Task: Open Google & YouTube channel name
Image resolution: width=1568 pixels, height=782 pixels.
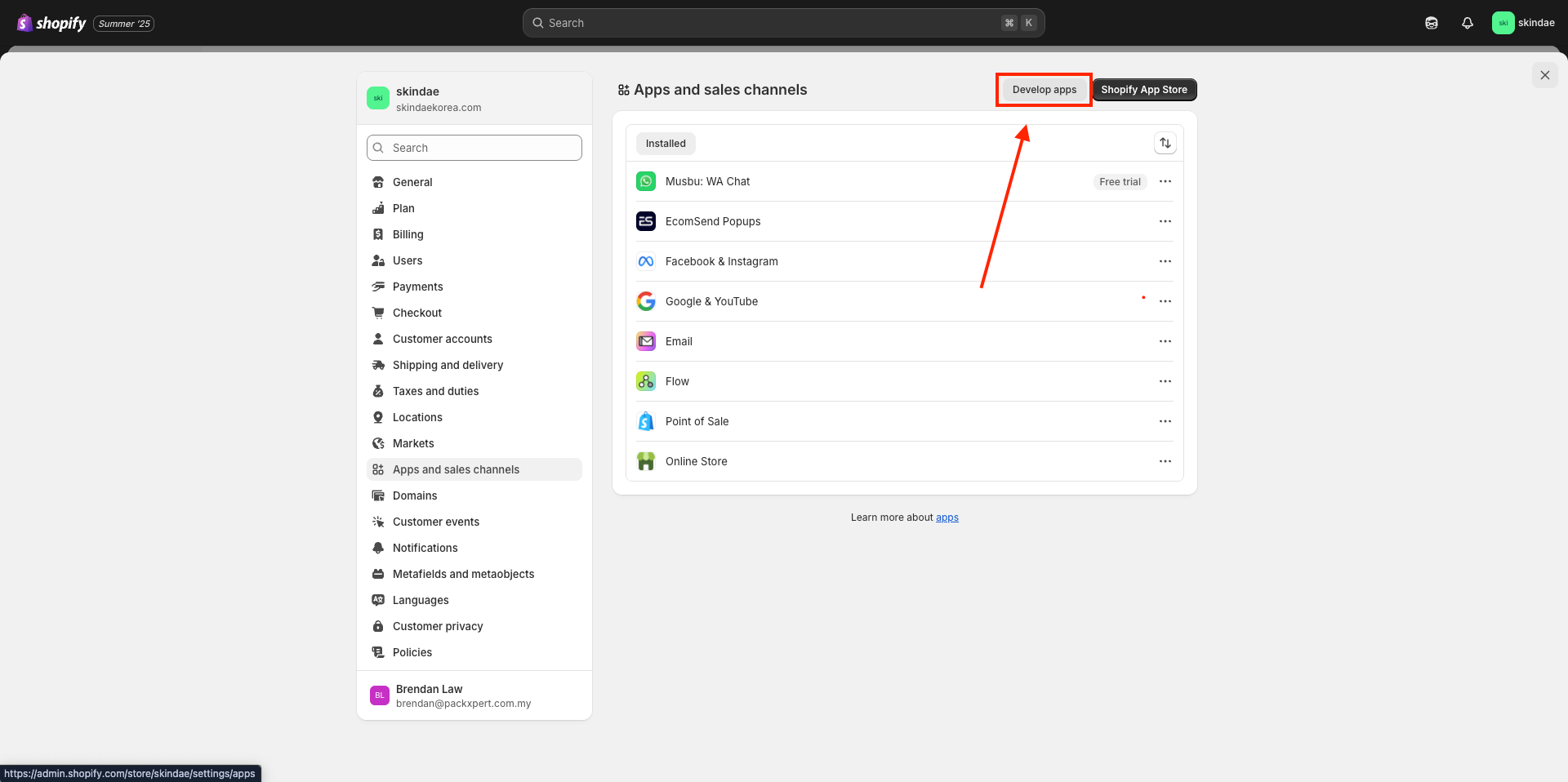Action: pyautogui.click(x=711, y=301)
